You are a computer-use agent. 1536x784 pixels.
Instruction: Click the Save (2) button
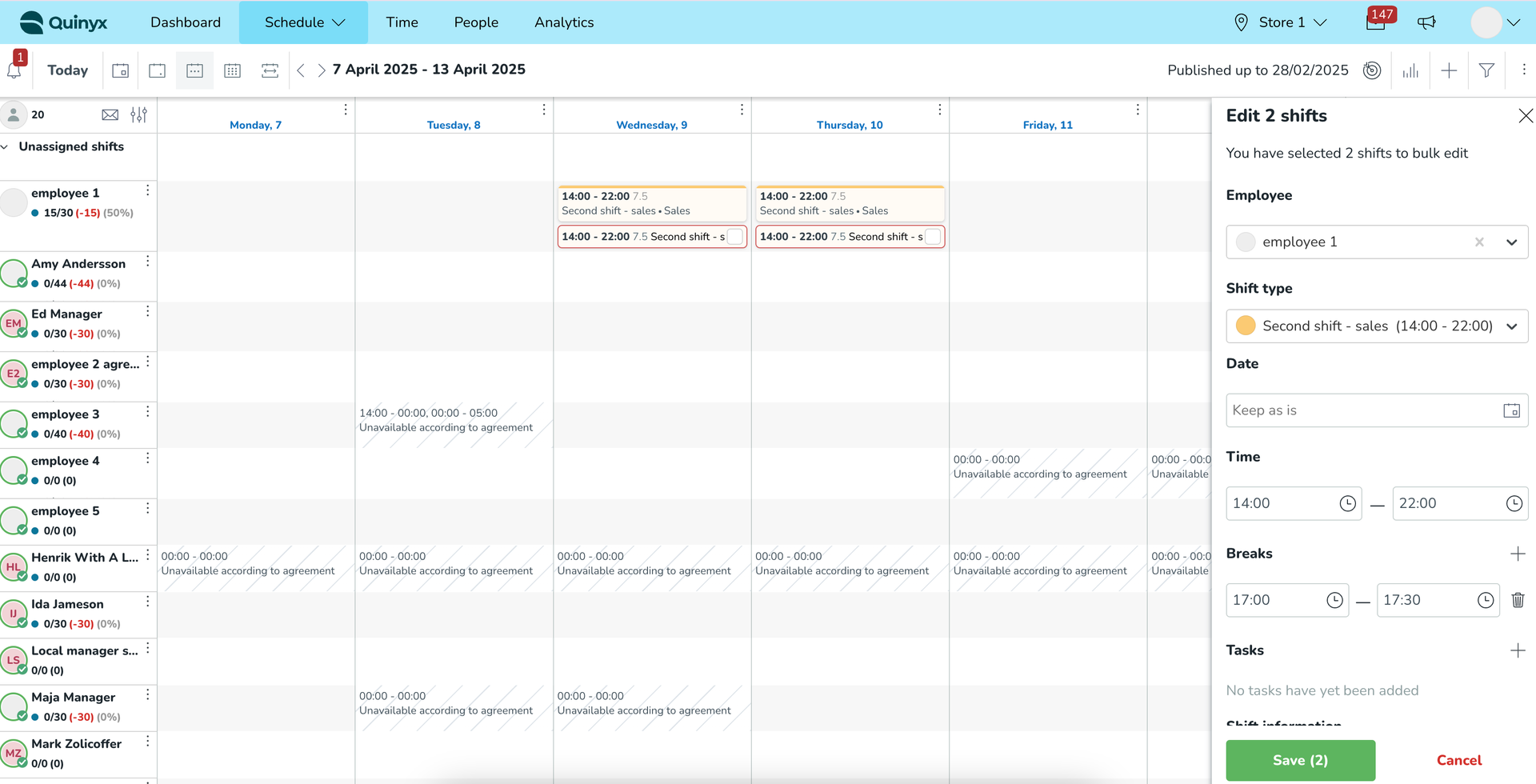(1300, 760)
